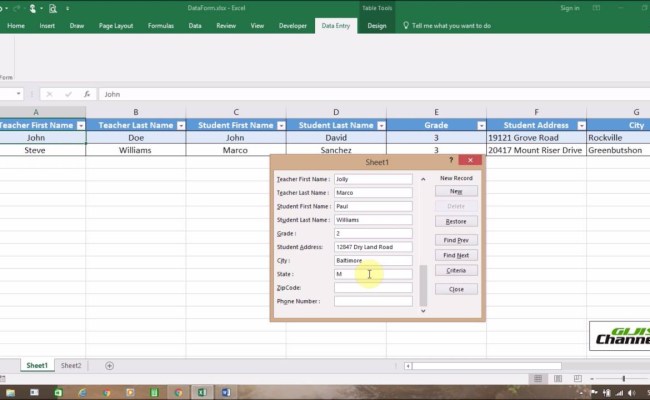650x400 pixels.
Task: Switch to the Review tab
Action: [226, 26]
